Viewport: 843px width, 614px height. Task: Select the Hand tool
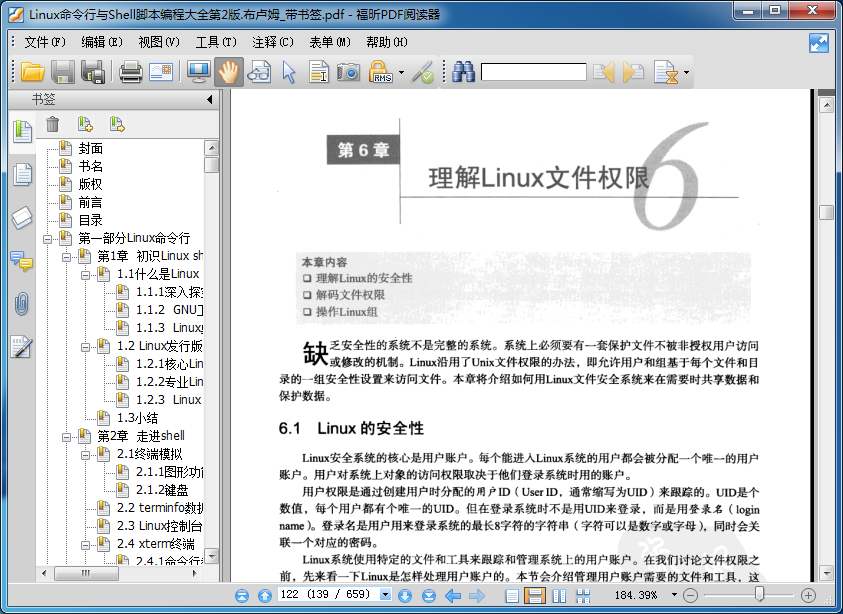click(228, 72)
